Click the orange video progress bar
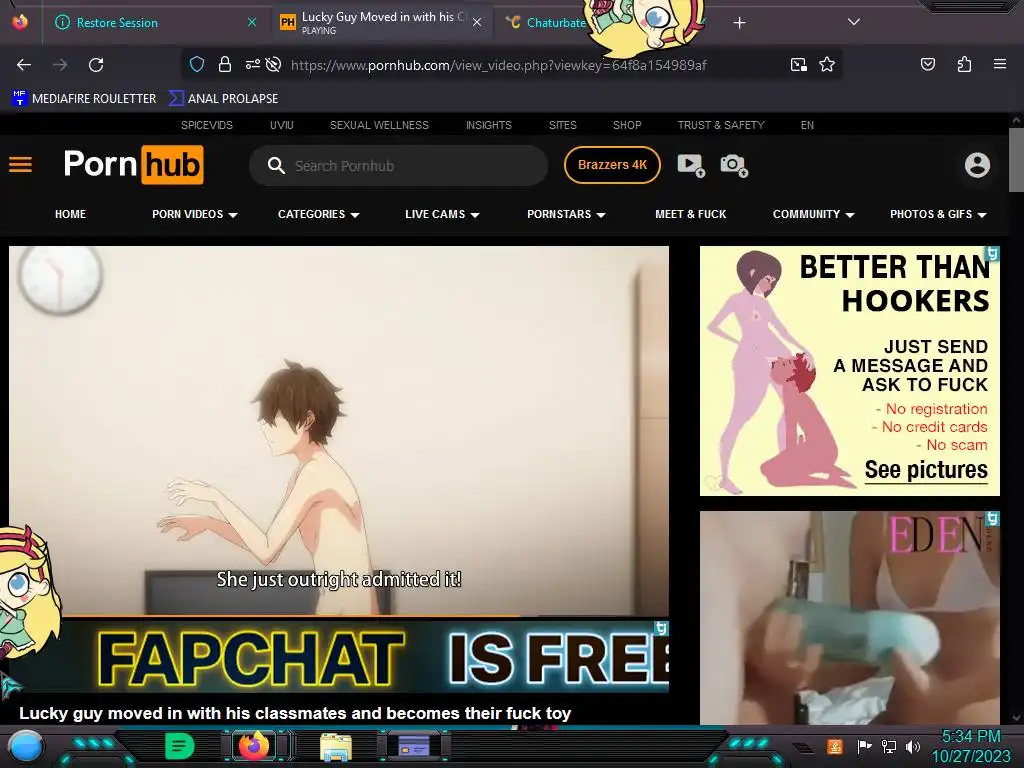Viewport: 1024px width, 768px height. 339,616
